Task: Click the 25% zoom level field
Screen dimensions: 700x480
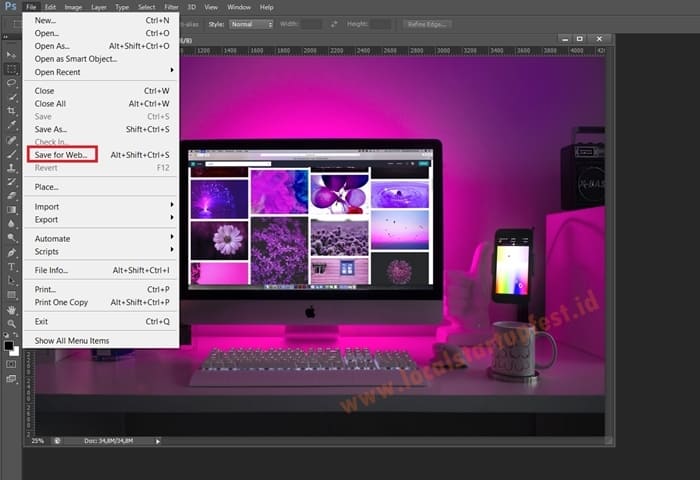Action: coord(38,441)
